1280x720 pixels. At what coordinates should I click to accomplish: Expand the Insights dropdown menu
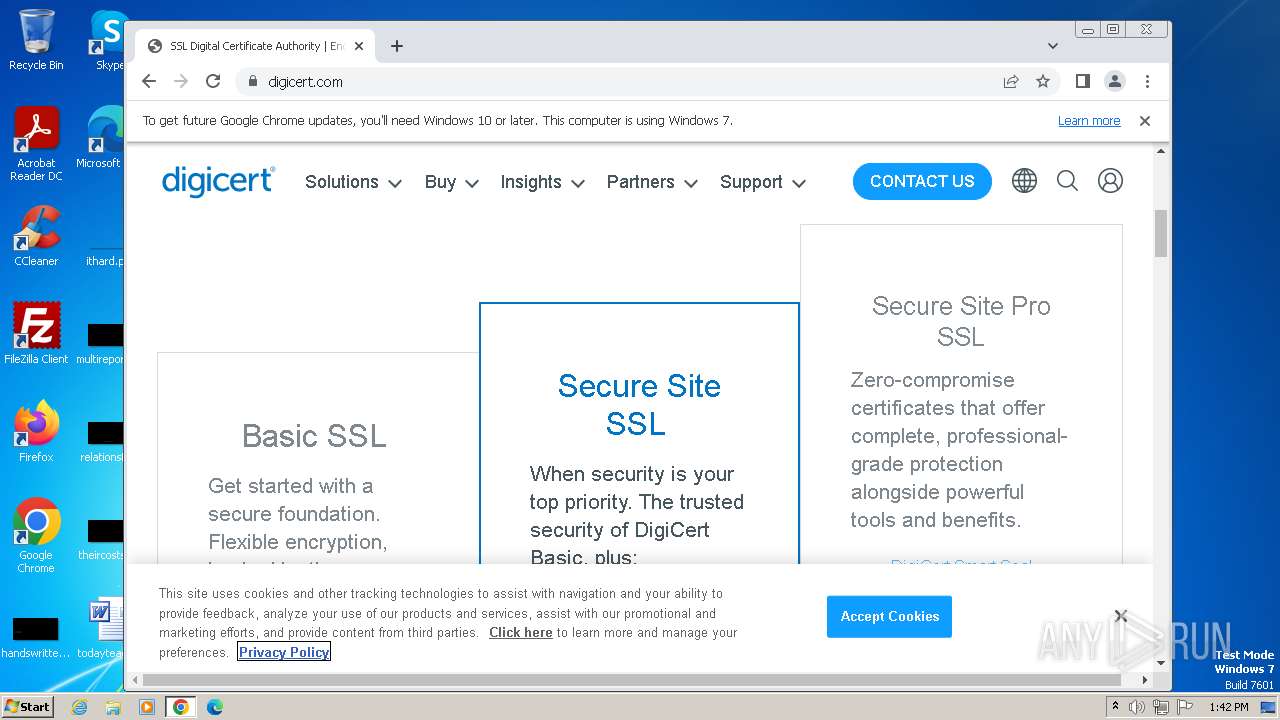pos(543,182)
